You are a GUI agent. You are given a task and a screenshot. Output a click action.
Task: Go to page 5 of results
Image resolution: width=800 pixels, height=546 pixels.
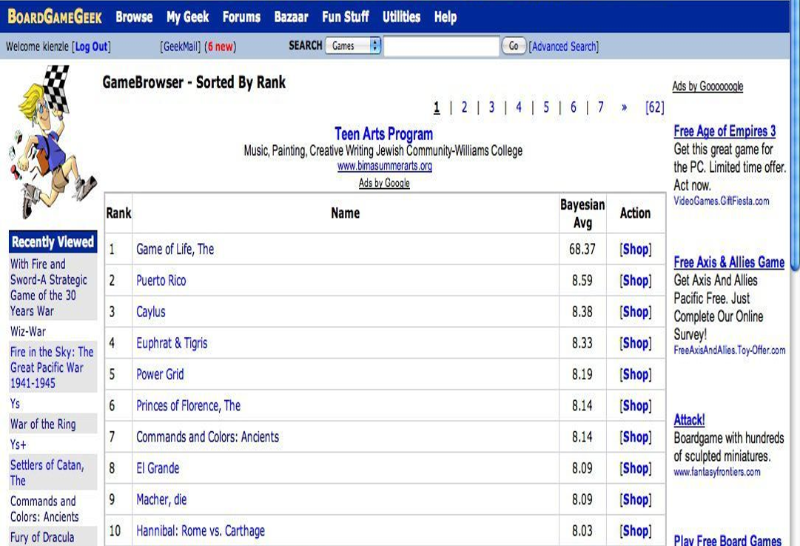546,107
